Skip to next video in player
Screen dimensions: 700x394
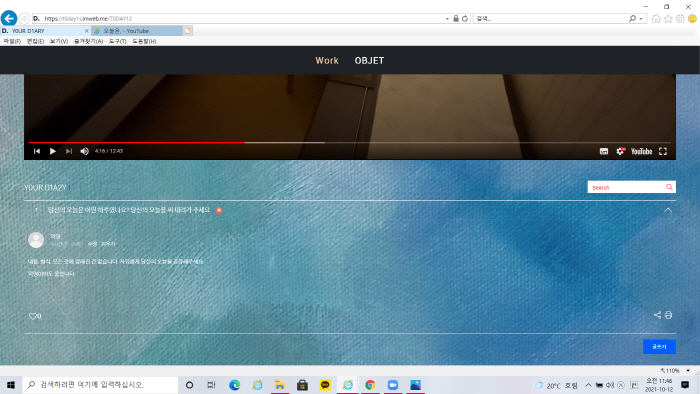68,151
